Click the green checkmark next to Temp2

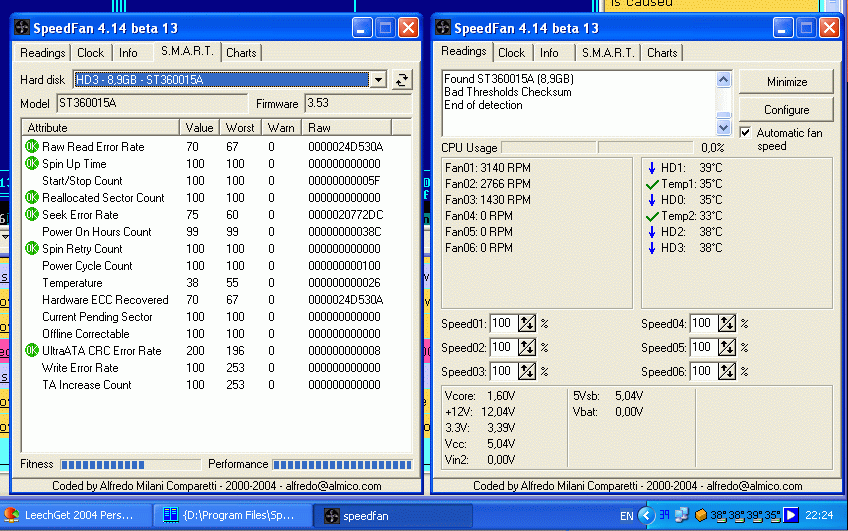tap(652, 216)
